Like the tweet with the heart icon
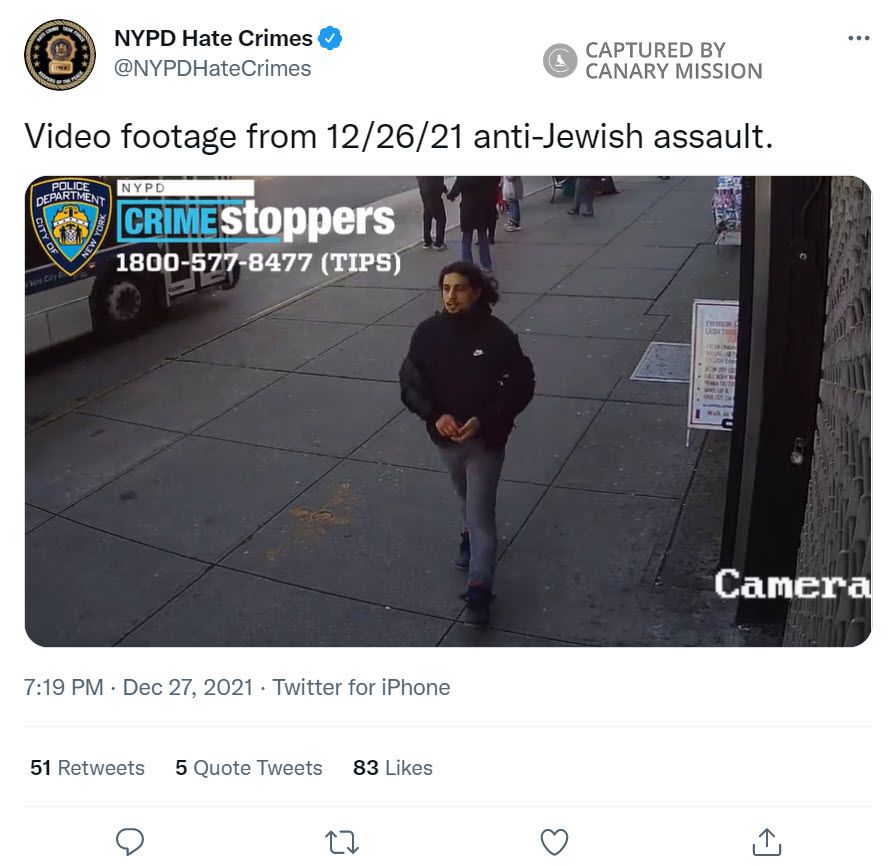The width and height of the screenshot is (890, 866). coord(554,842)
